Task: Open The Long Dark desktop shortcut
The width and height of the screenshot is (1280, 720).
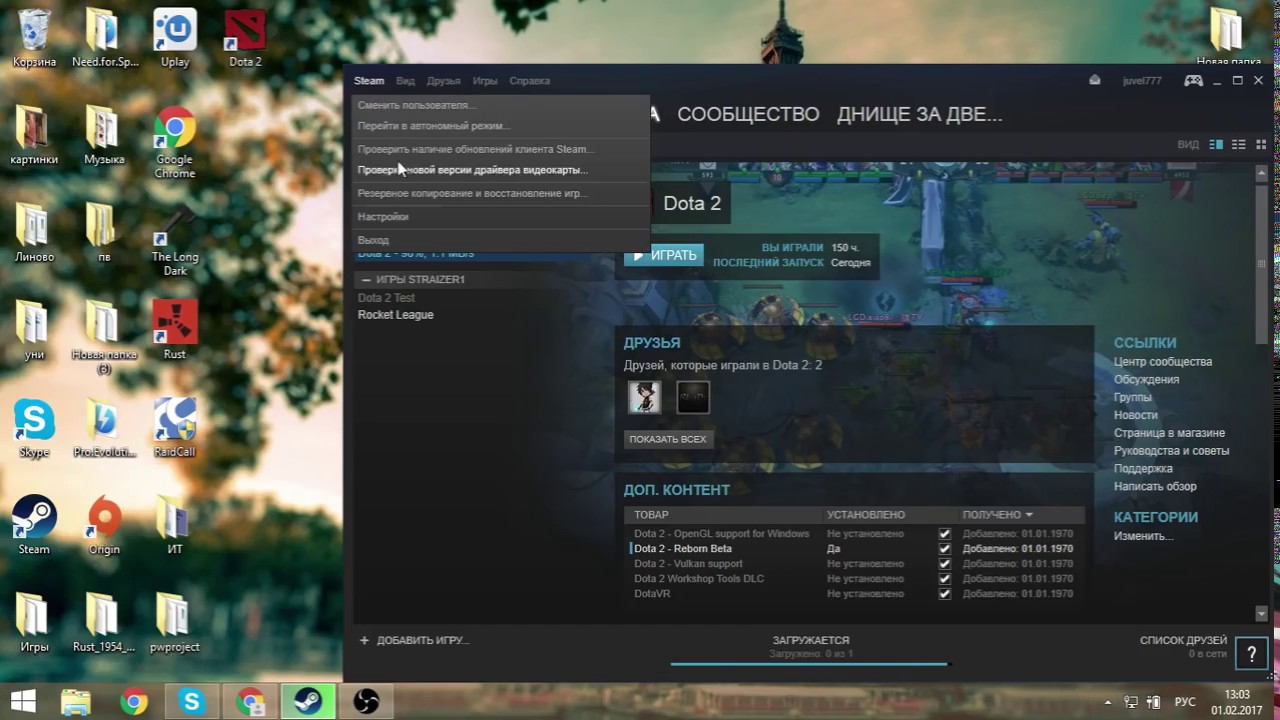Action: point(174,240)
